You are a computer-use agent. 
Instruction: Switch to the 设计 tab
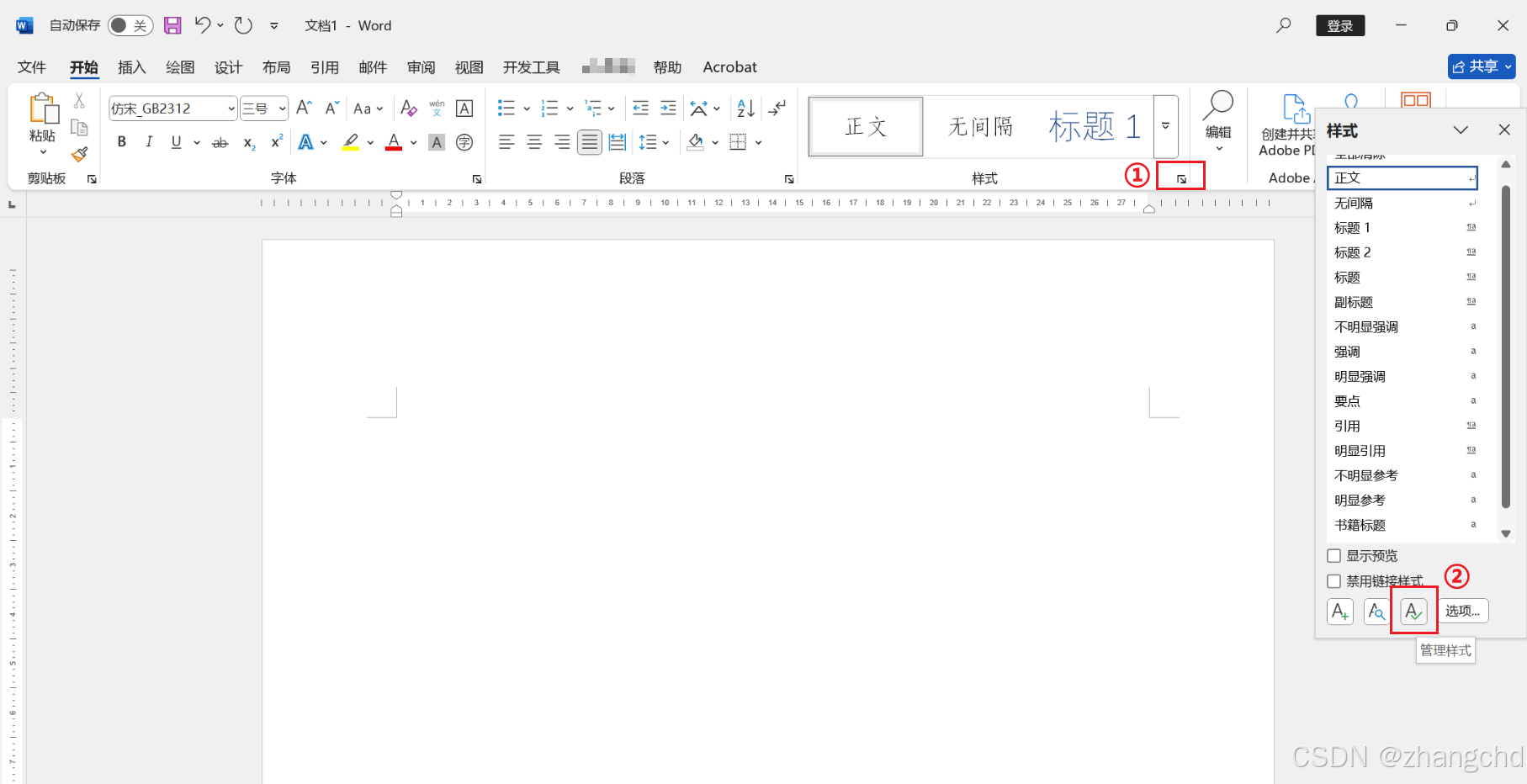pyautogui.click(x=228, y=67)
